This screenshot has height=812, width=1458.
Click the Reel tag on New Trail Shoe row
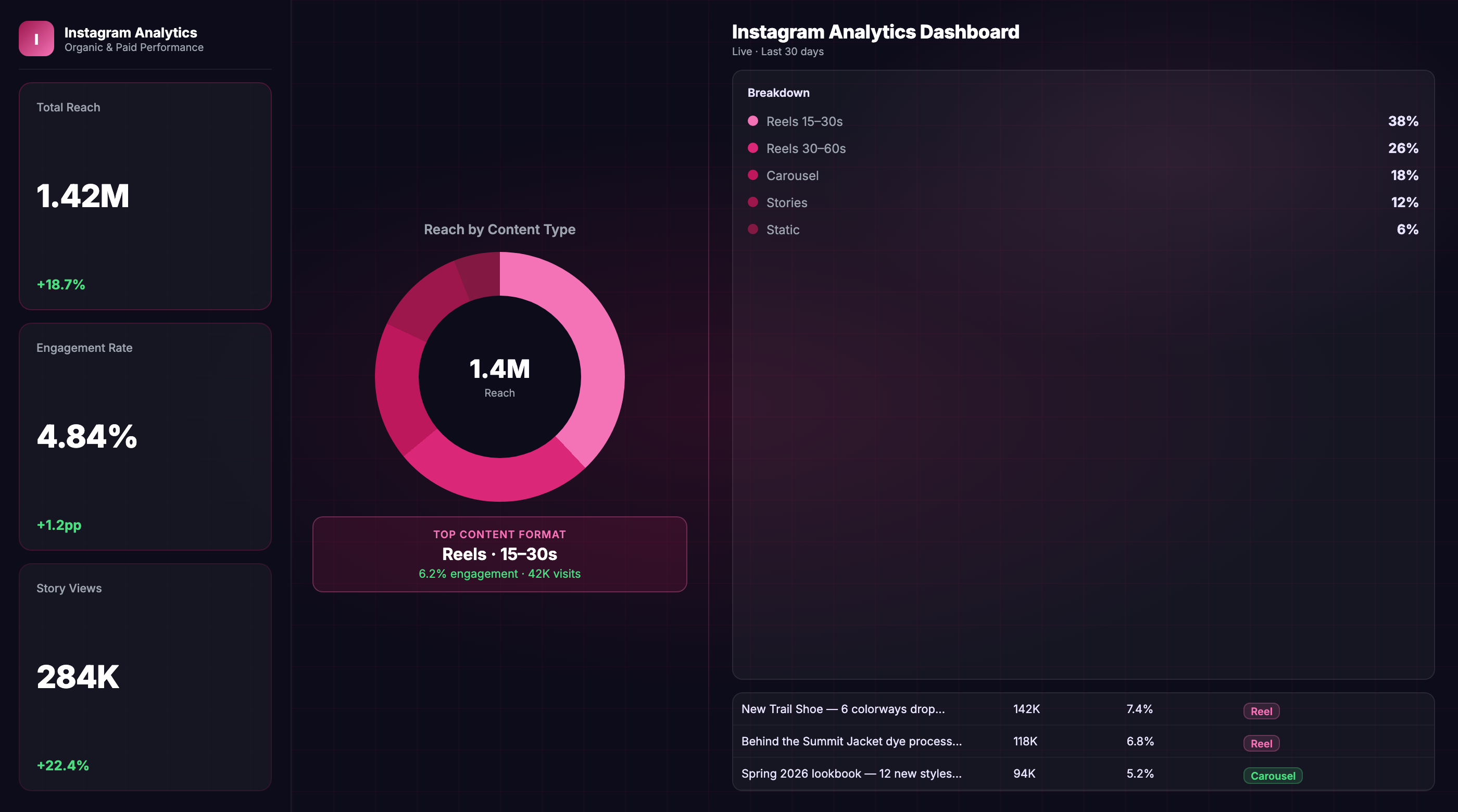click(1261, 711)
